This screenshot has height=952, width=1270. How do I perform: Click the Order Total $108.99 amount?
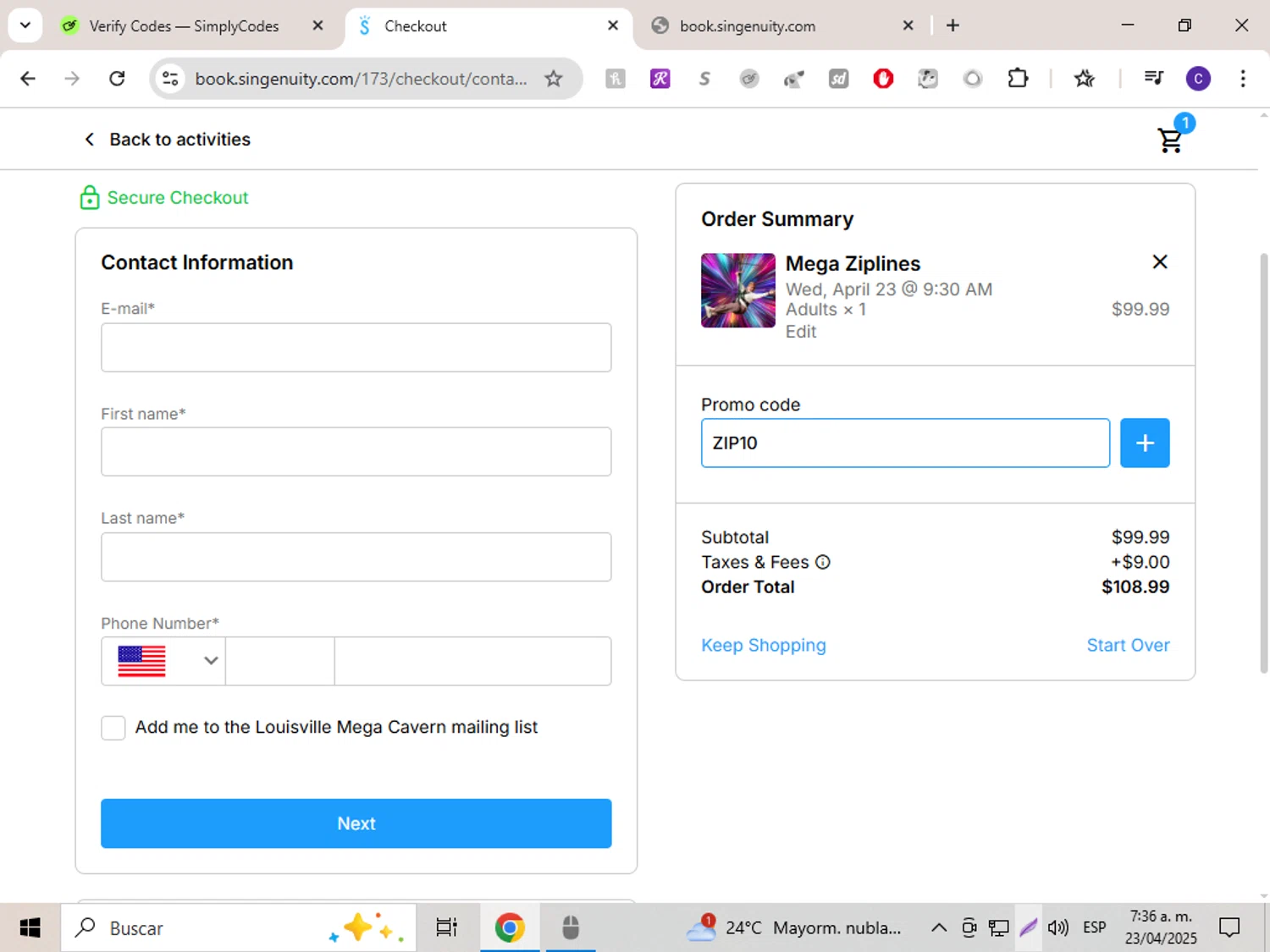tap(1135, 586)
